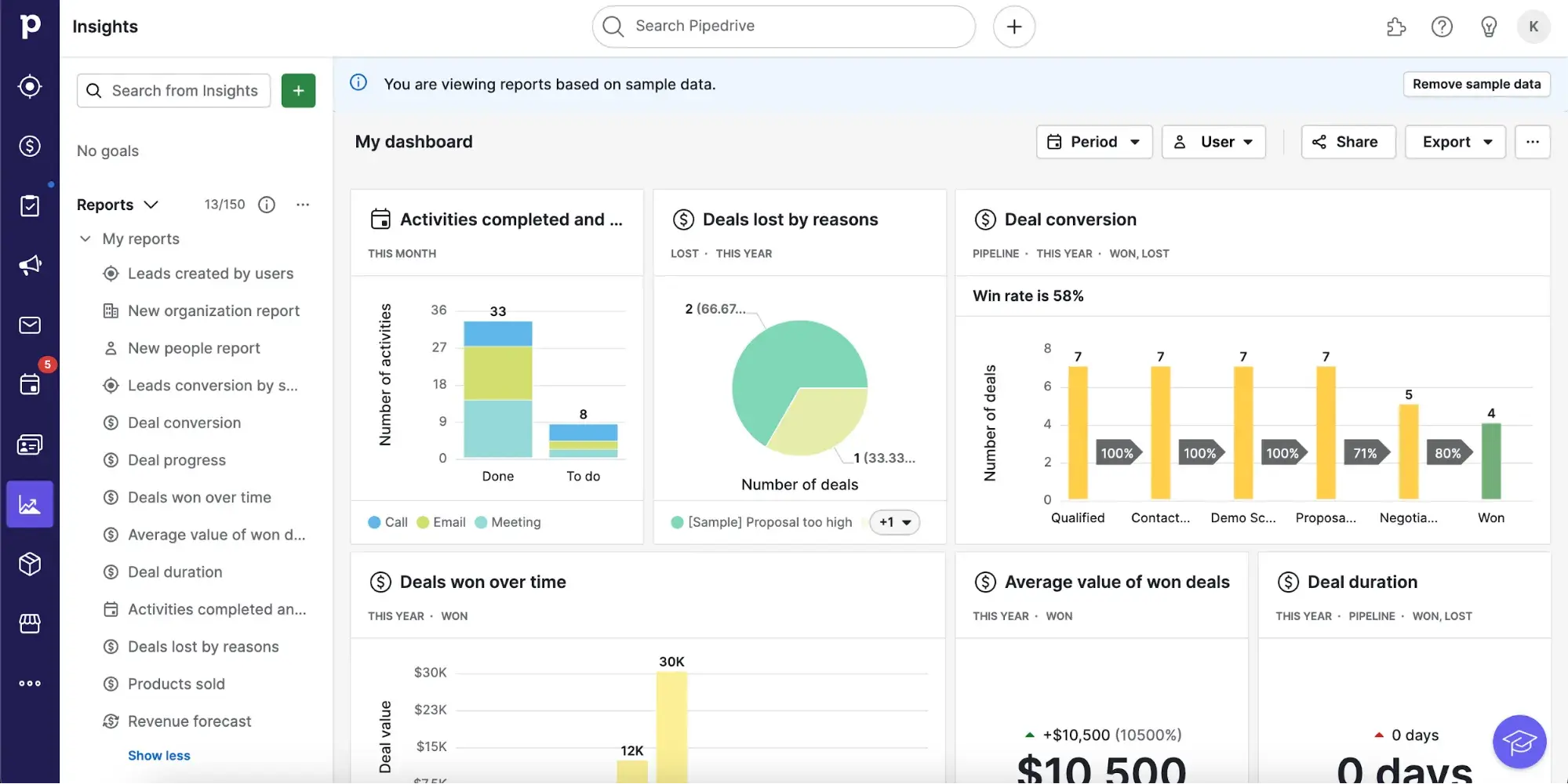Viewport: 1568px width, 784px height.
Task: Collapse the My reports tree section
Action: click(85, 239)
